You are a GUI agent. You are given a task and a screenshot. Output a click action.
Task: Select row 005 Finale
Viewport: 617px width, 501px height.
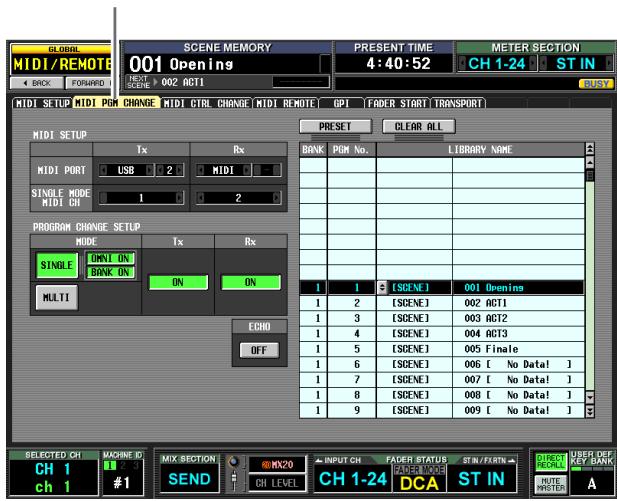442,349
